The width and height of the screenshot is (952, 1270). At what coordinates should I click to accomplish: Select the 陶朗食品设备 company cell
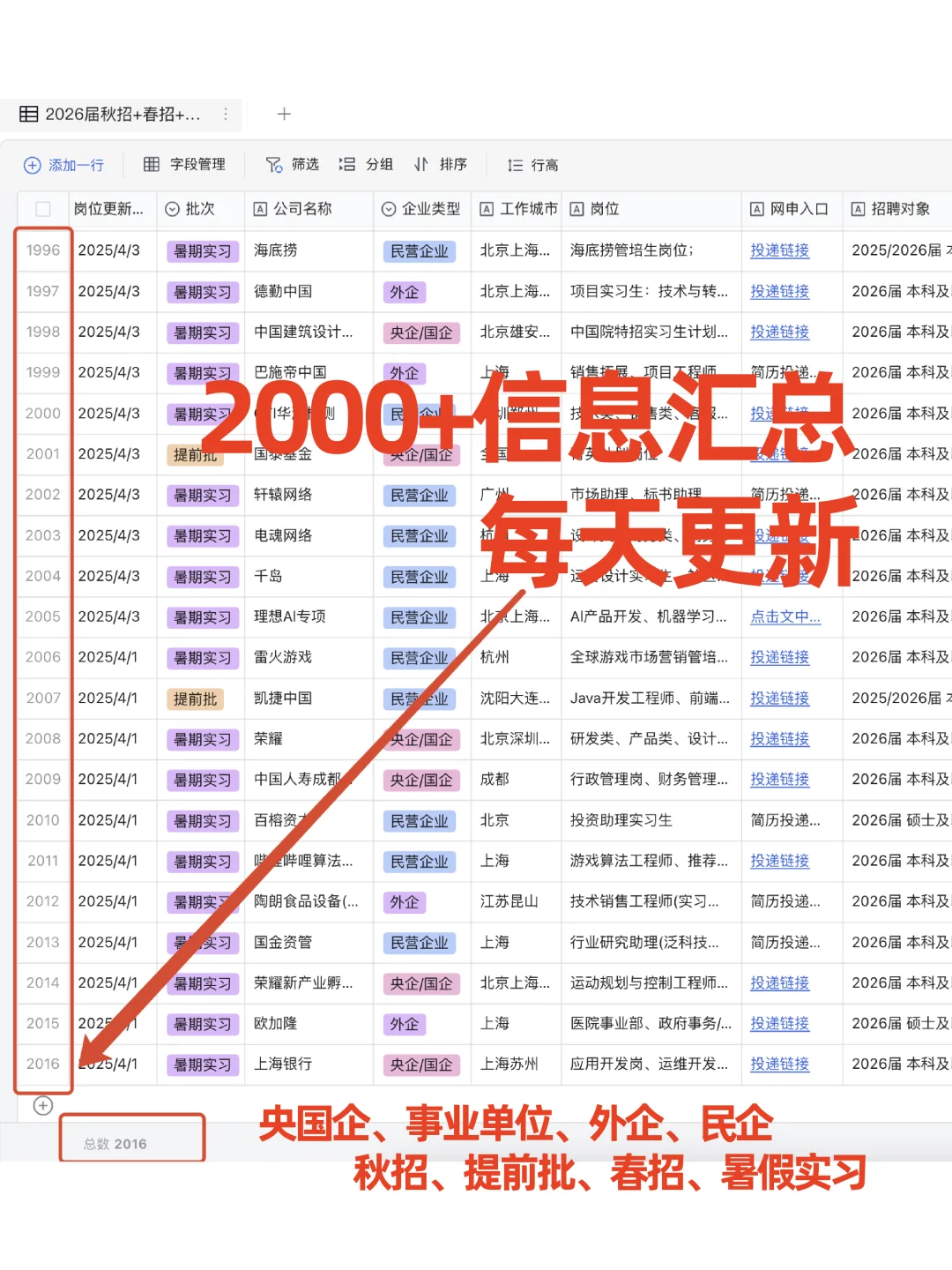pos(309,901)
